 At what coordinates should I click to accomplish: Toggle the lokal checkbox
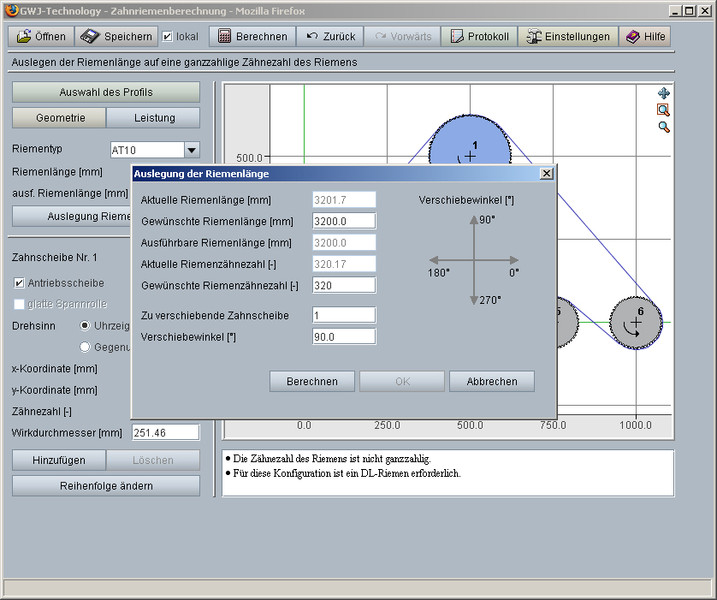[x=167, y=37]
